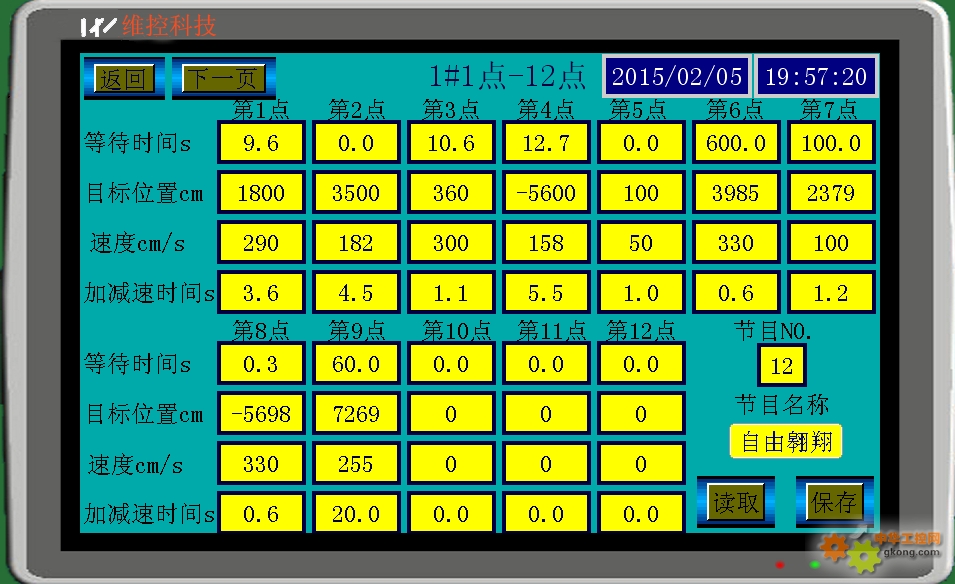Edit 第9点 等待时间 value 60.0
955x584 pixels.
(x=356, y=364)
